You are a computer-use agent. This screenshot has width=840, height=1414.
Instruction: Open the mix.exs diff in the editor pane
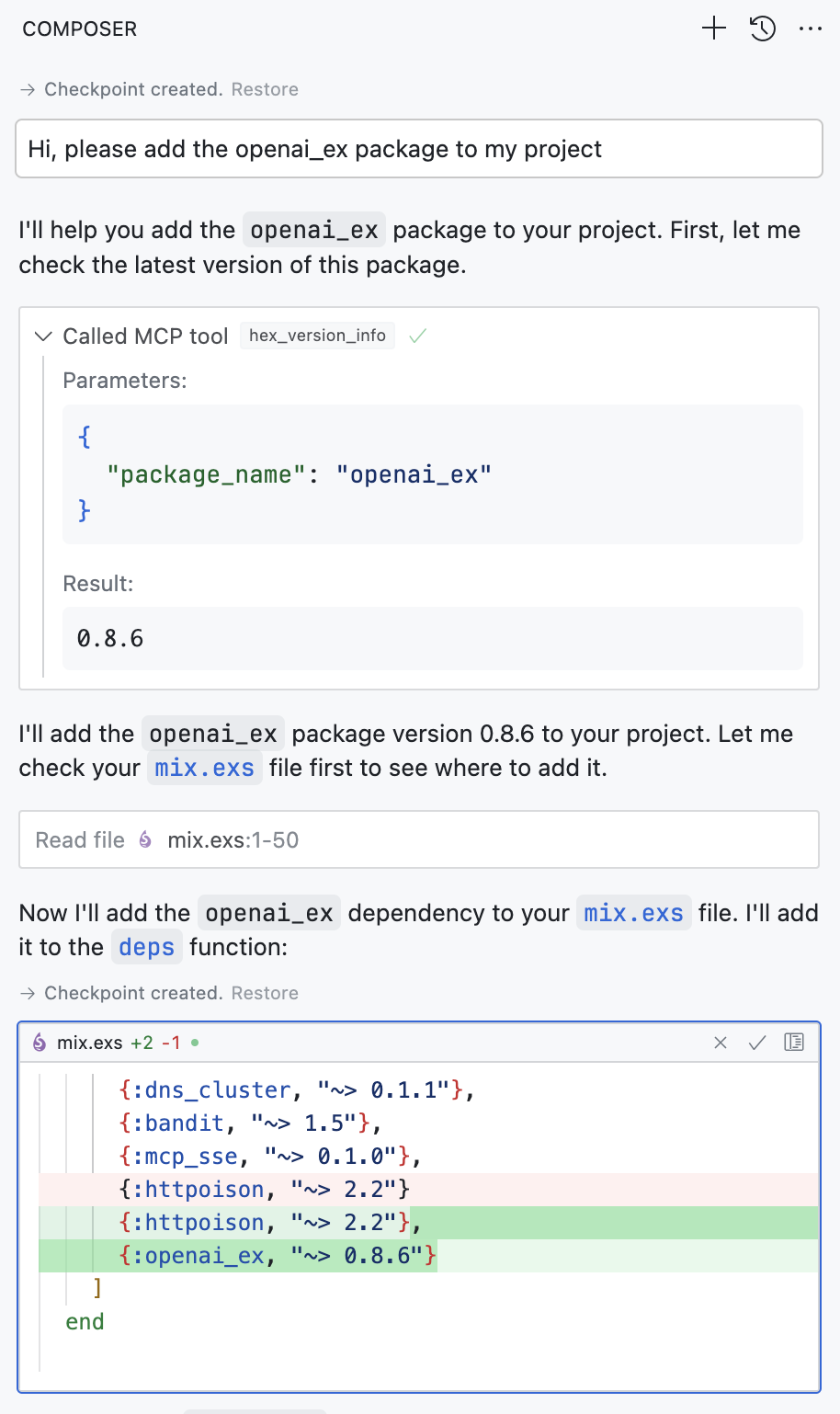794,1043
